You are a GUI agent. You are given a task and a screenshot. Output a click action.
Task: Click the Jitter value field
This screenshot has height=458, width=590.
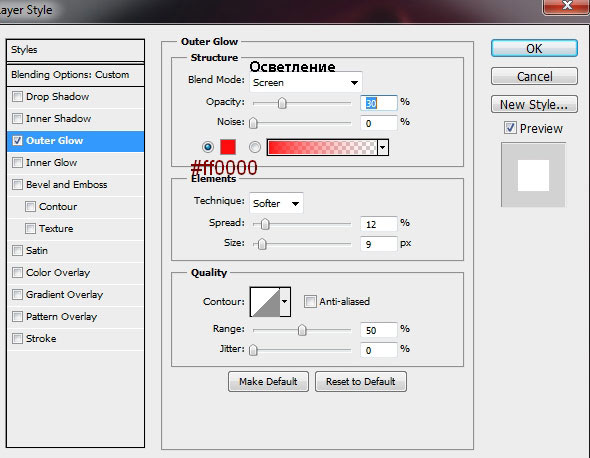tap(379, 350)
